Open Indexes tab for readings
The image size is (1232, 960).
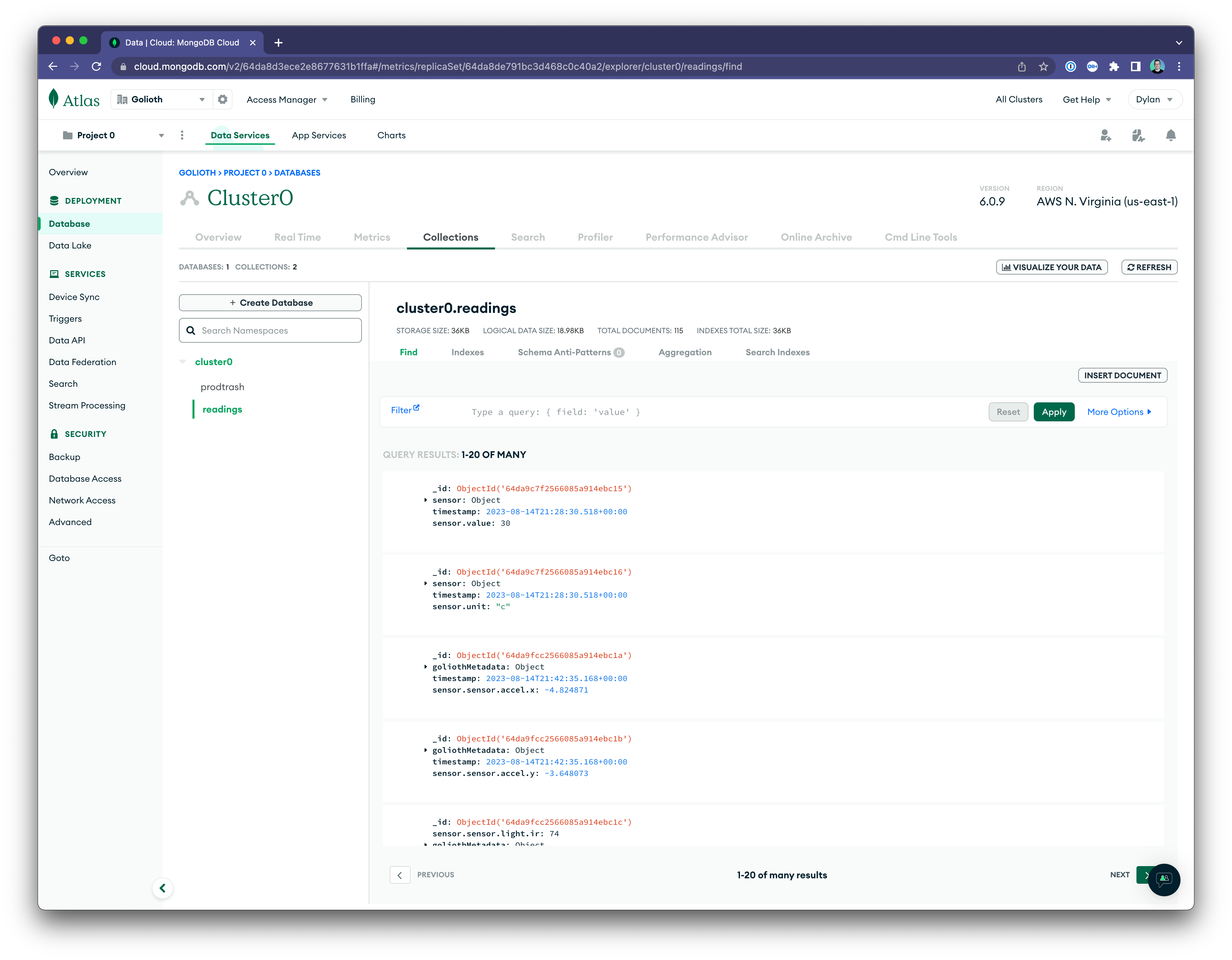pyautogui.click(x=468, y=352)
